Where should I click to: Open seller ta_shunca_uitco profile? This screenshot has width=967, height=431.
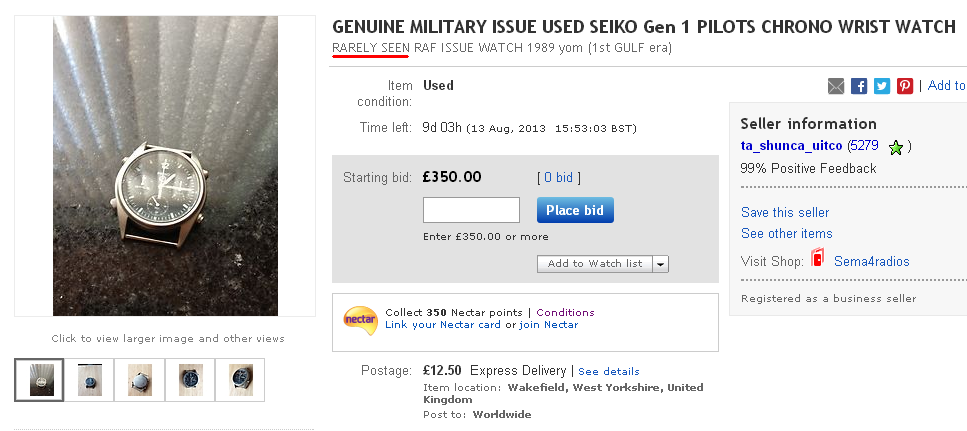tap(792, 146)
